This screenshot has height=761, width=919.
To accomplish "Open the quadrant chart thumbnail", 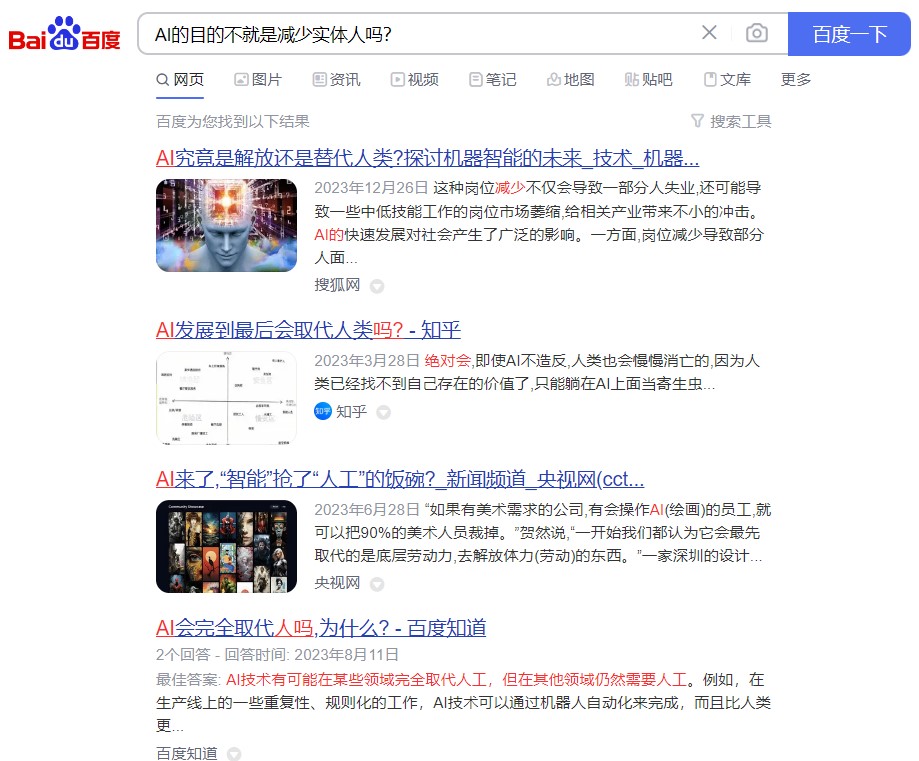I will click(x=226, y=398).
